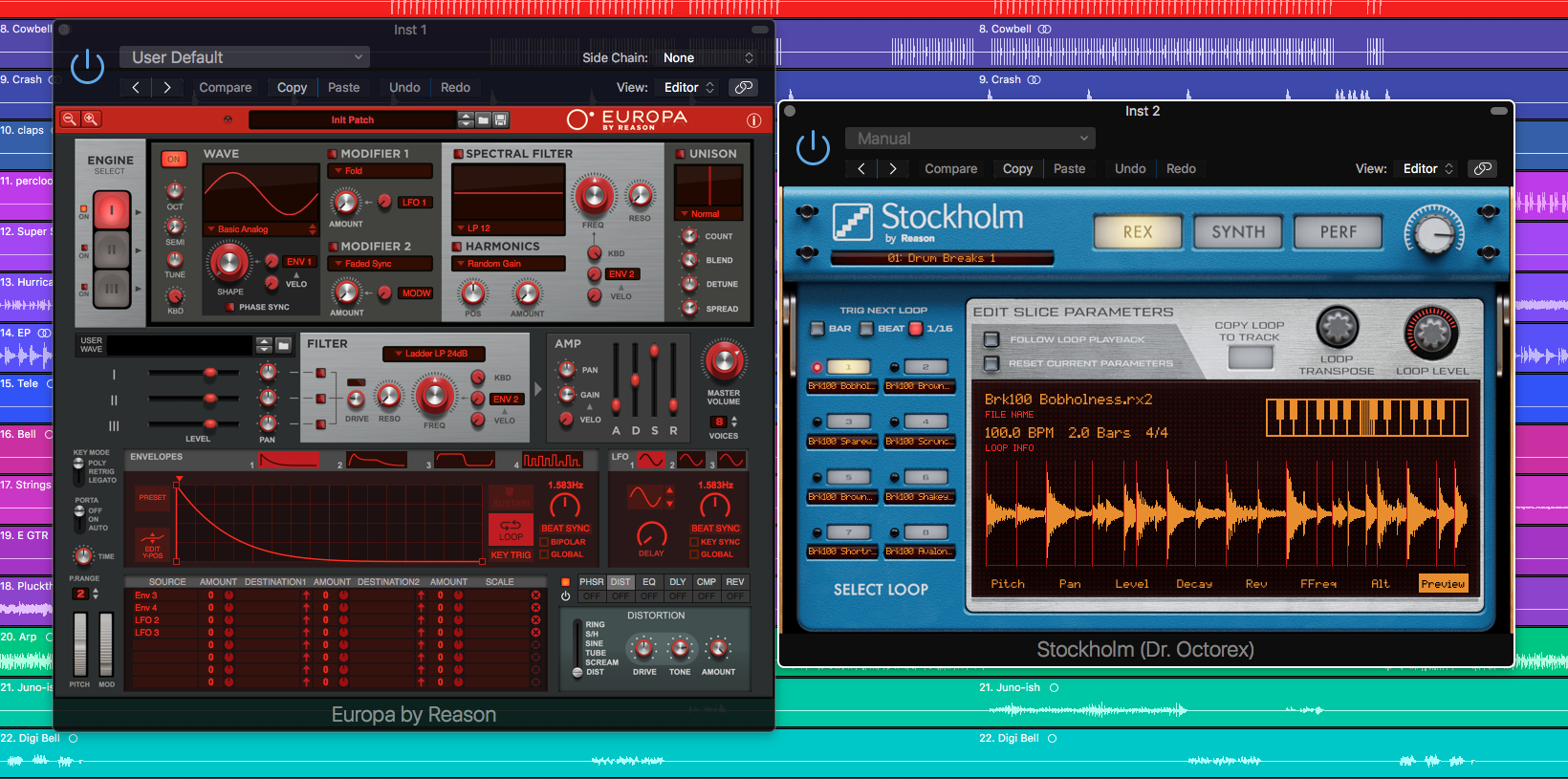Viewport: 1568px width, 779px height.
Task: Open the EQ effect tab
Action: click(x=649, y=582)
